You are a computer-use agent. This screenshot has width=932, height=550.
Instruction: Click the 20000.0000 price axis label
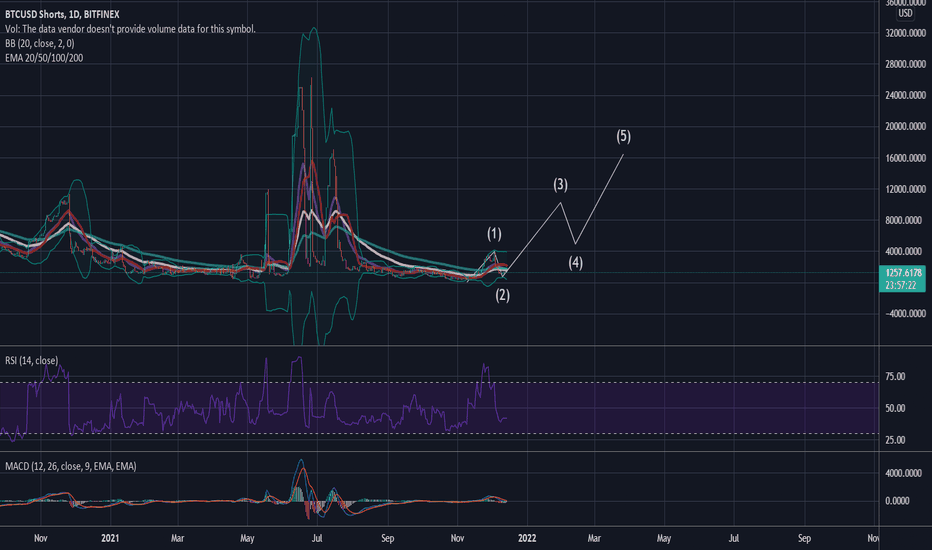905,127
